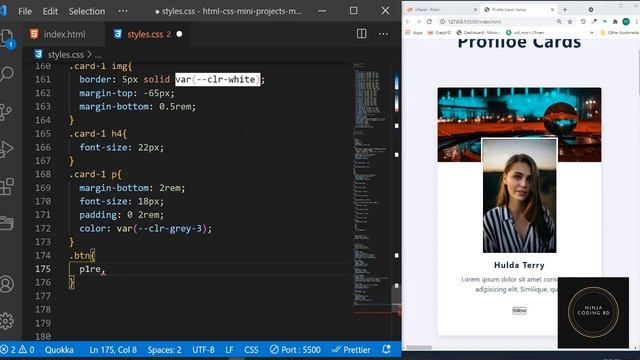Go back in the browser

(x=407, y=22)
